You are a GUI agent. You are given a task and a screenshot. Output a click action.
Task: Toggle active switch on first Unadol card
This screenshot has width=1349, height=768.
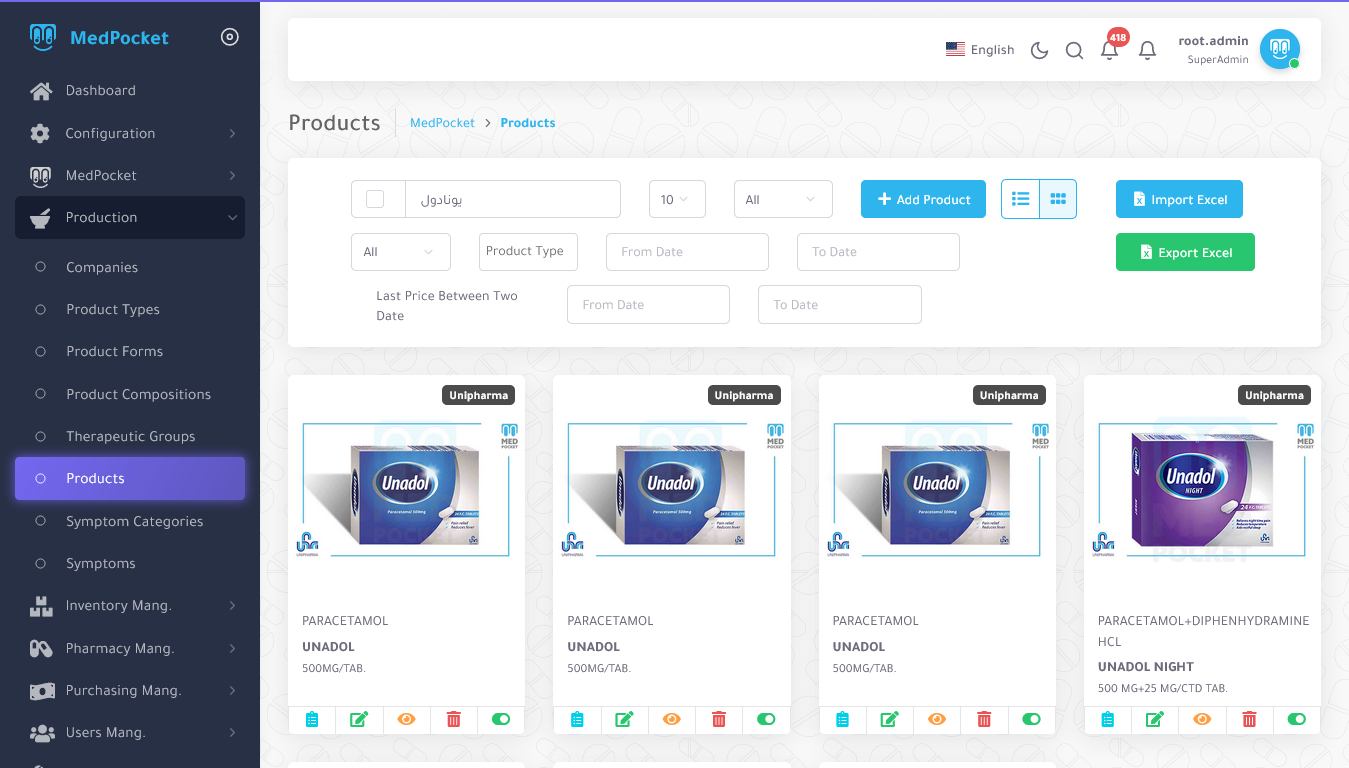pyautogui.click(x=501, y=719)
